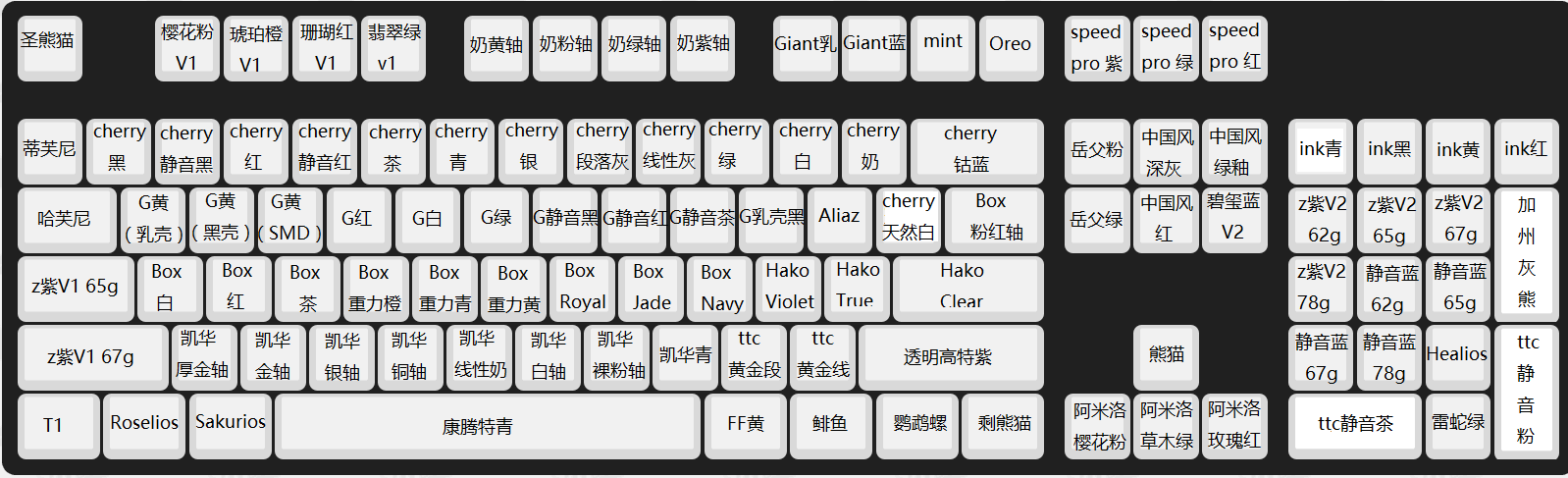The width and height of the screenshot is (1568, 478).
Task: Click the 鲱鱼 key
Action: pyautogui.click(x=831, y=425)
